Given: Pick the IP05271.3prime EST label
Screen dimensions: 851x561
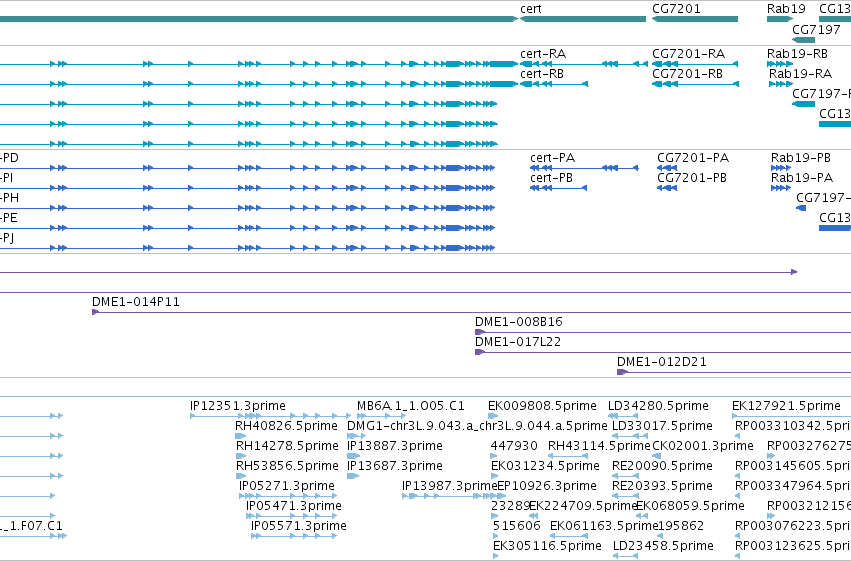Looking at the screenshot, I should [x=287, y=486].
